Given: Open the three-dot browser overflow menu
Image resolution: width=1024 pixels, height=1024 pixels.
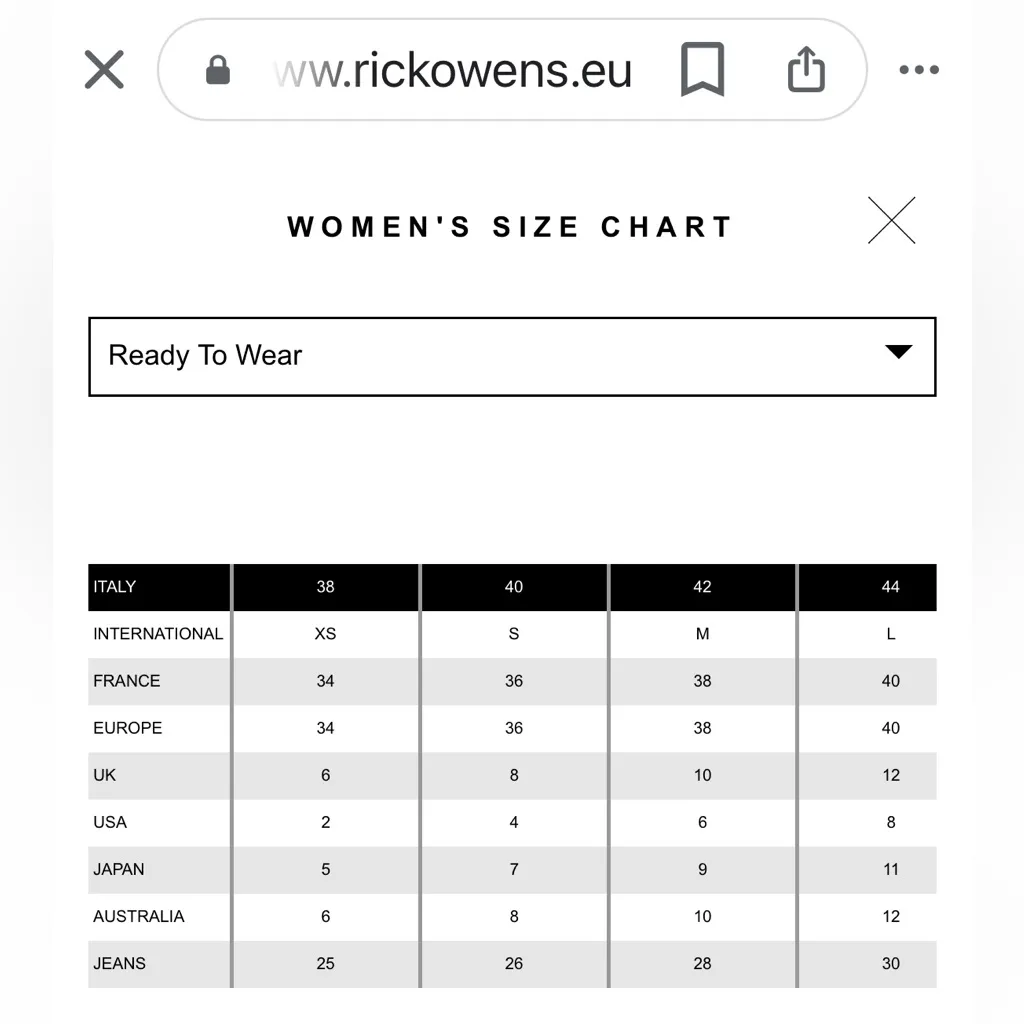Looking at the screenshot, I should tap(918, 69).
